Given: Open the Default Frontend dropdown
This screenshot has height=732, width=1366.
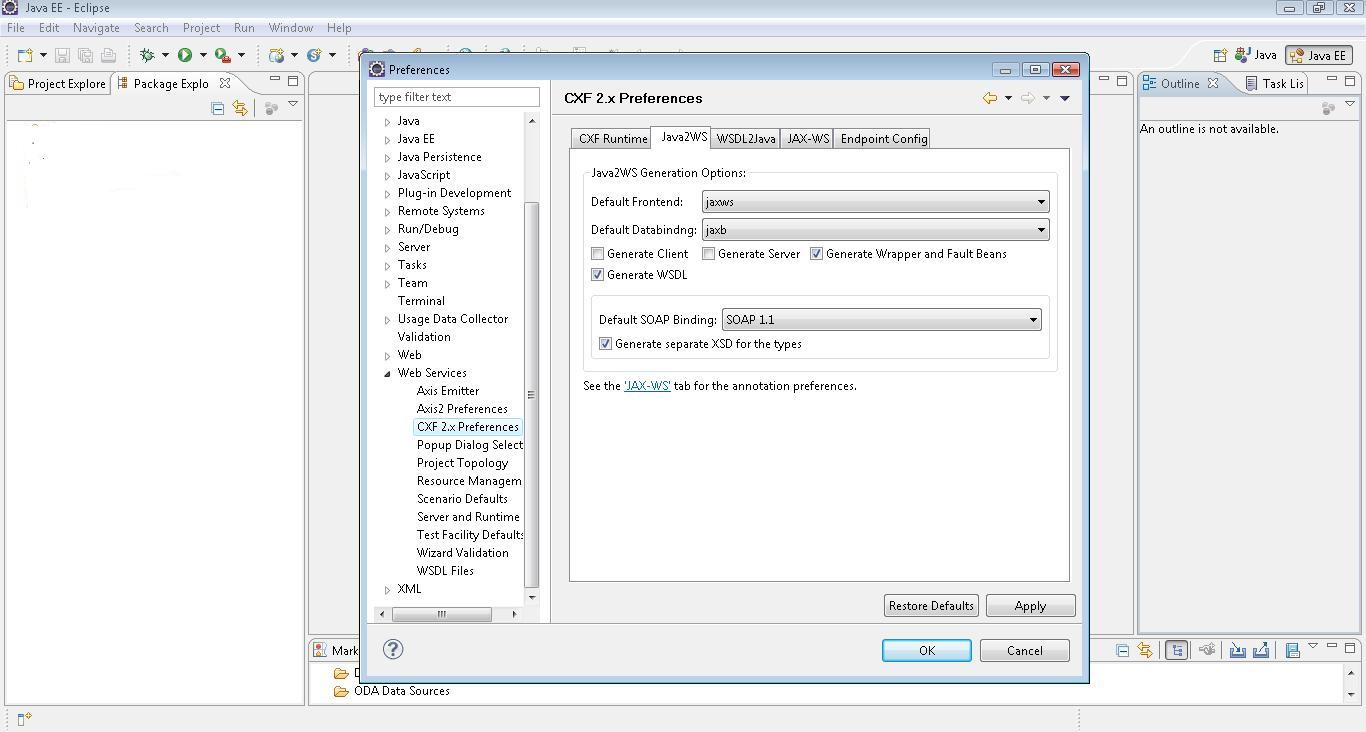Looking at the screenshot, I should point(1042,201).
